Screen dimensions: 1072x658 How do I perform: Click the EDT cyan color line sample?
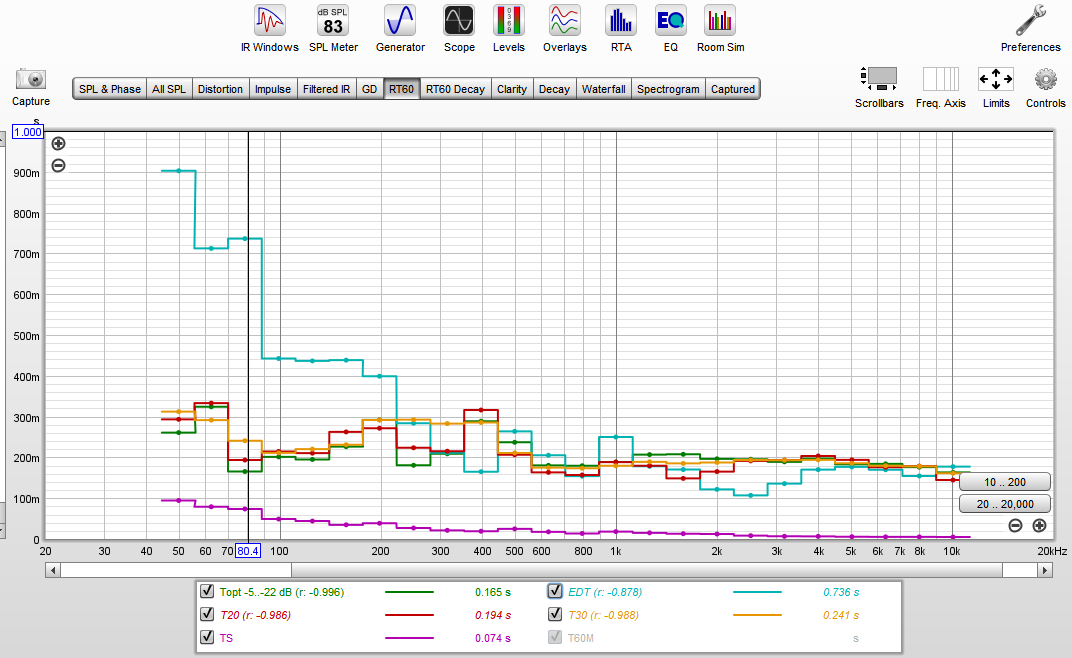pos(757,592)
